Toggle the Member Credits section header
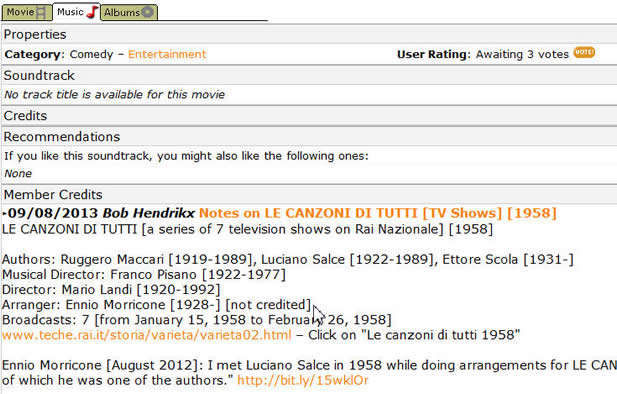This screenshot has width=617, height=394. click(x=309, y=194)
